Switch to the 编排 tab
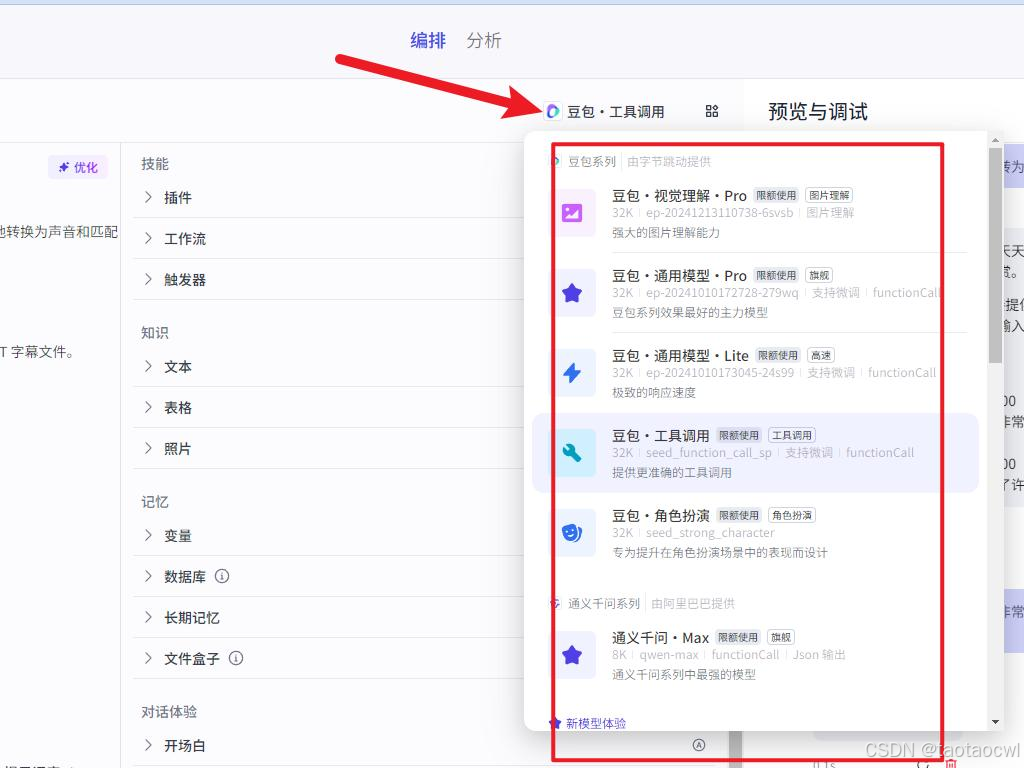1024x768 pixels. pos(427,41)
